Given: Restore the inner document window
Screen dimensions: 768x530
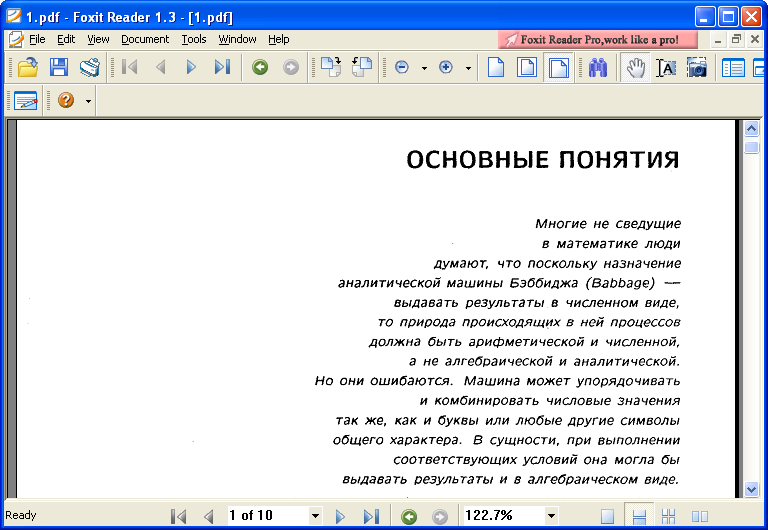Looking at the screenshot, I should click(736, 39).
